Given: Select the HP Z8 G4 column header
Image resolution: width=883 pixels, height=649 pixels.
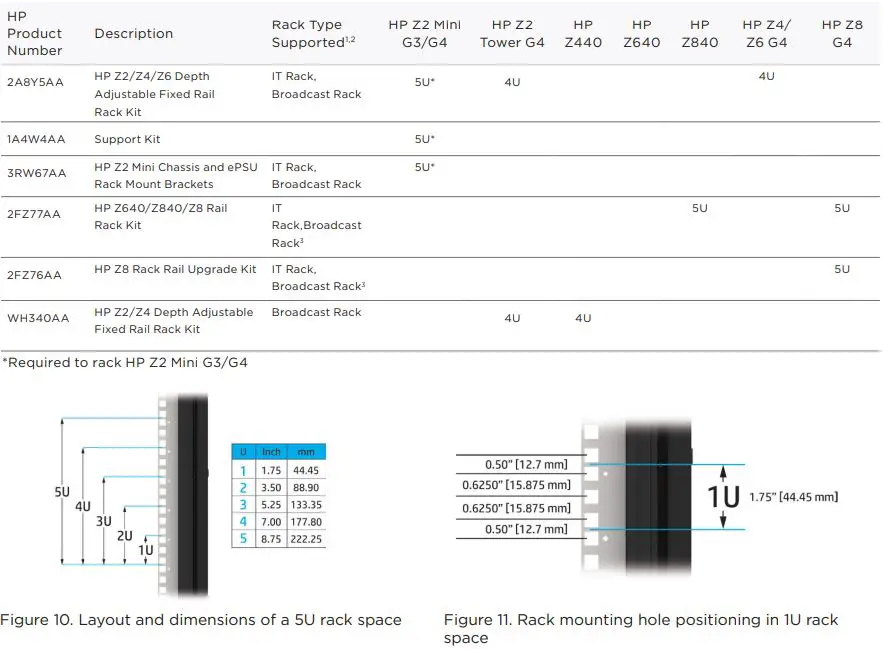Looking at the screenshot, I should click(839, 32).
